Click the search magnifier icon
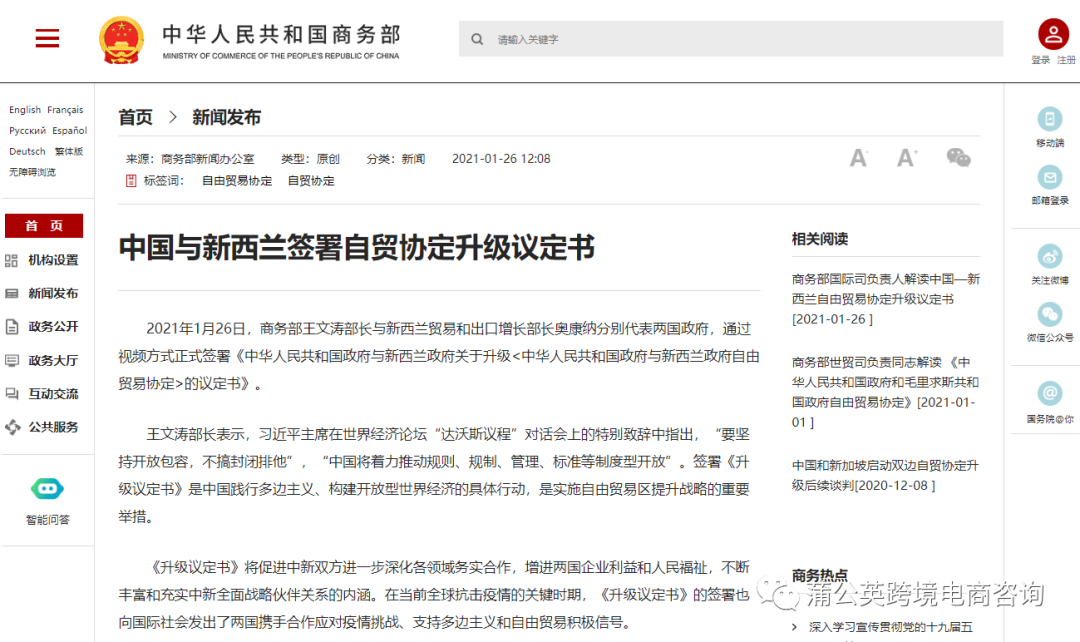The image size is (1080, 642). [x=477, y=38]
